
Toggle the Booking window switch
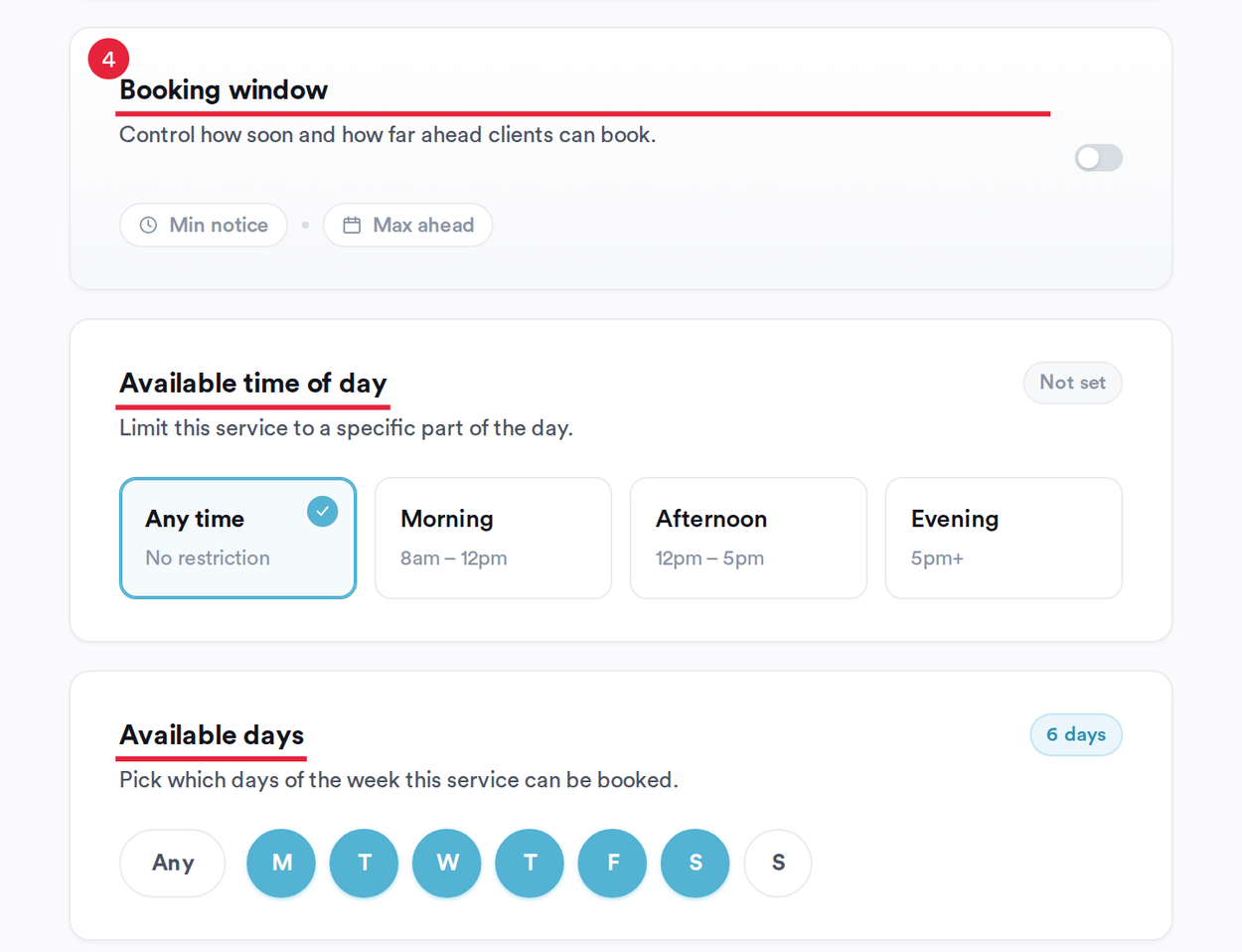pyautogui.click(x=1098, y=158)
